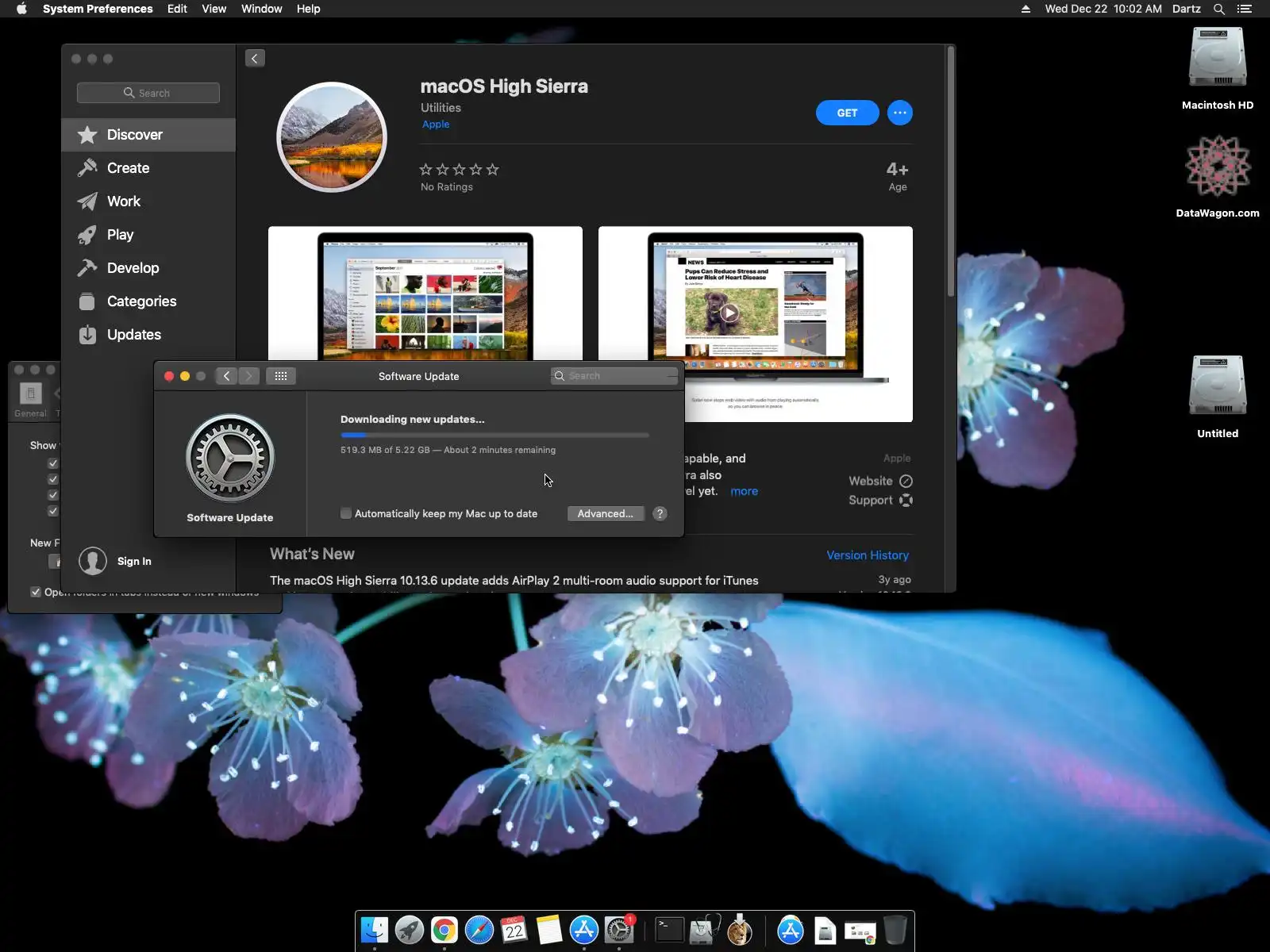Open the Trash in the Dock

[895, 930]
